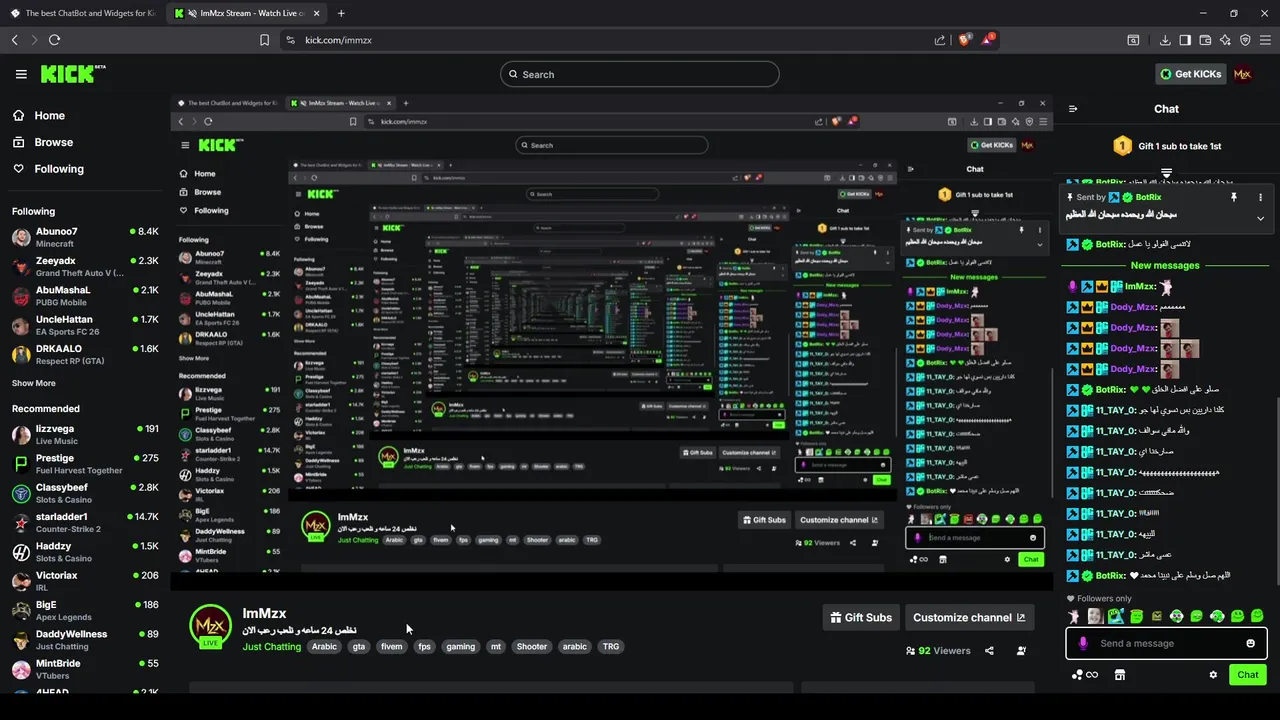Click the Arabic tag under the stream title
The height and width of the screenshot is (720, 1280).
pyautogui.click(x=324, y=647)
